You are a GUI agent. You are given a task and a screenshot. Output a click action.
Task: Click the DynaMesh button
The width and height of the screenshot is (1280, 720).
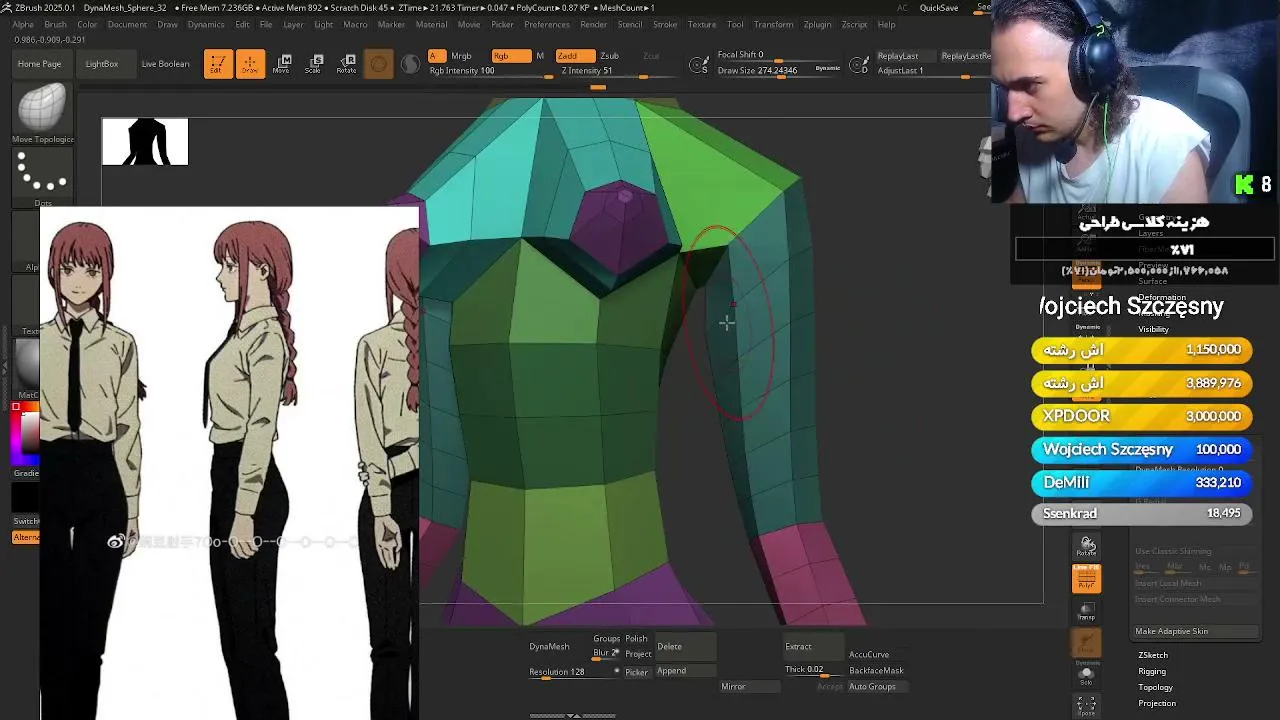(x=549, y=646)
